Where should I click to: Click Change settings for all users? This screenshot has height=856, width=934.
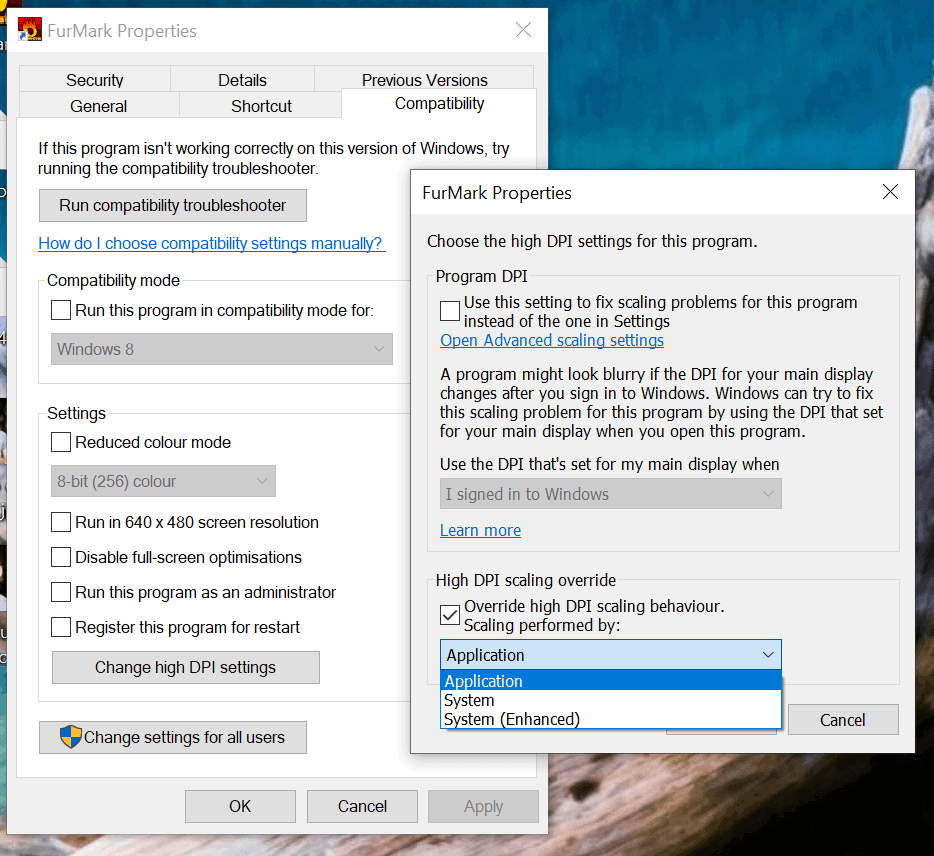173,737
